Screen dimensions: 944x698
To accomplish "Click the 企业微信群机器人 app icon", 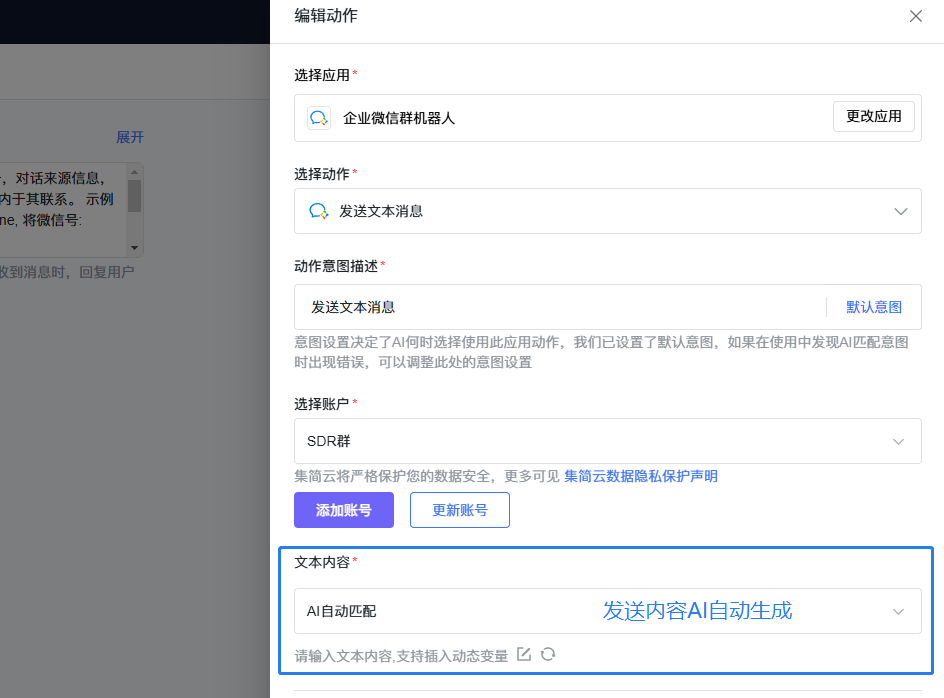I will 318,117.
